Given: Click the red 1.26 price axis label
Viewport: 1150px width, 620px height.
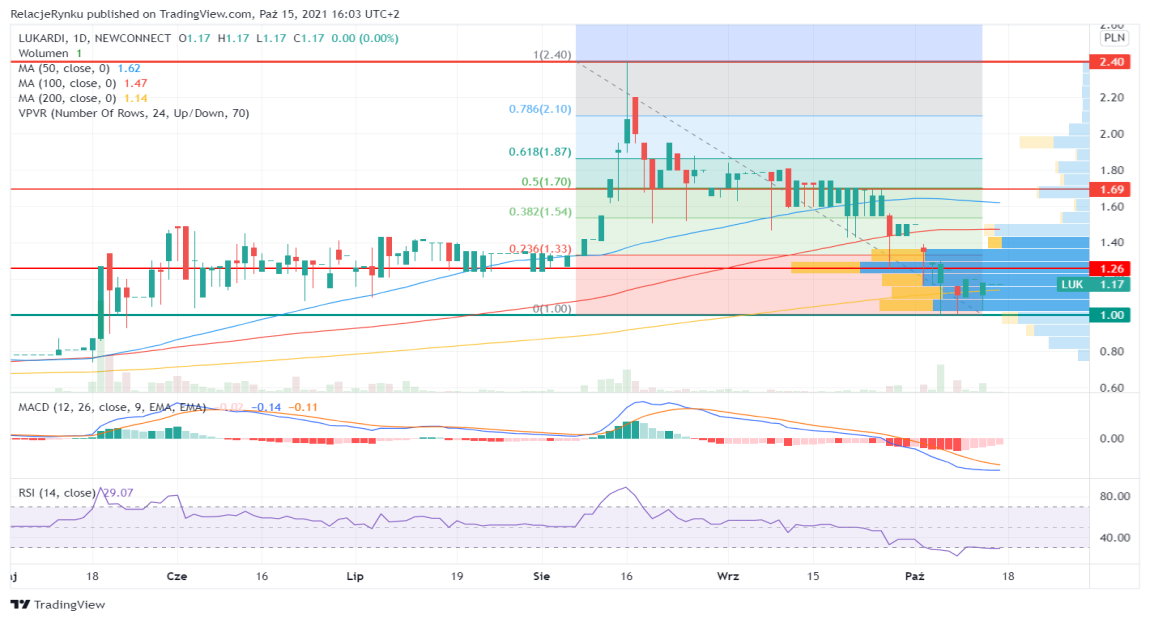Looking at the screenshot, I should click(x=1113, y=269).
